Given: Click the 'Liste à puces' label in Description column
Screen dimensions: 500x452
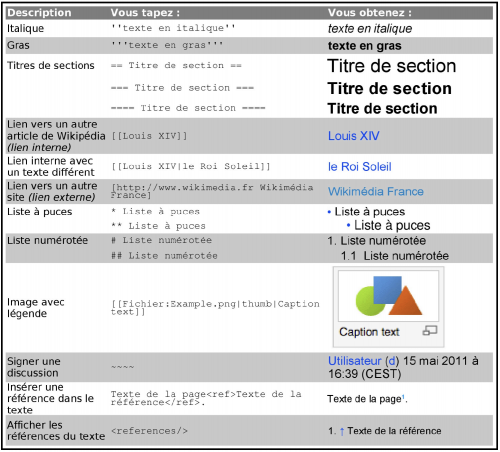Looking at the screenshot, I should (x=40, y=212).
